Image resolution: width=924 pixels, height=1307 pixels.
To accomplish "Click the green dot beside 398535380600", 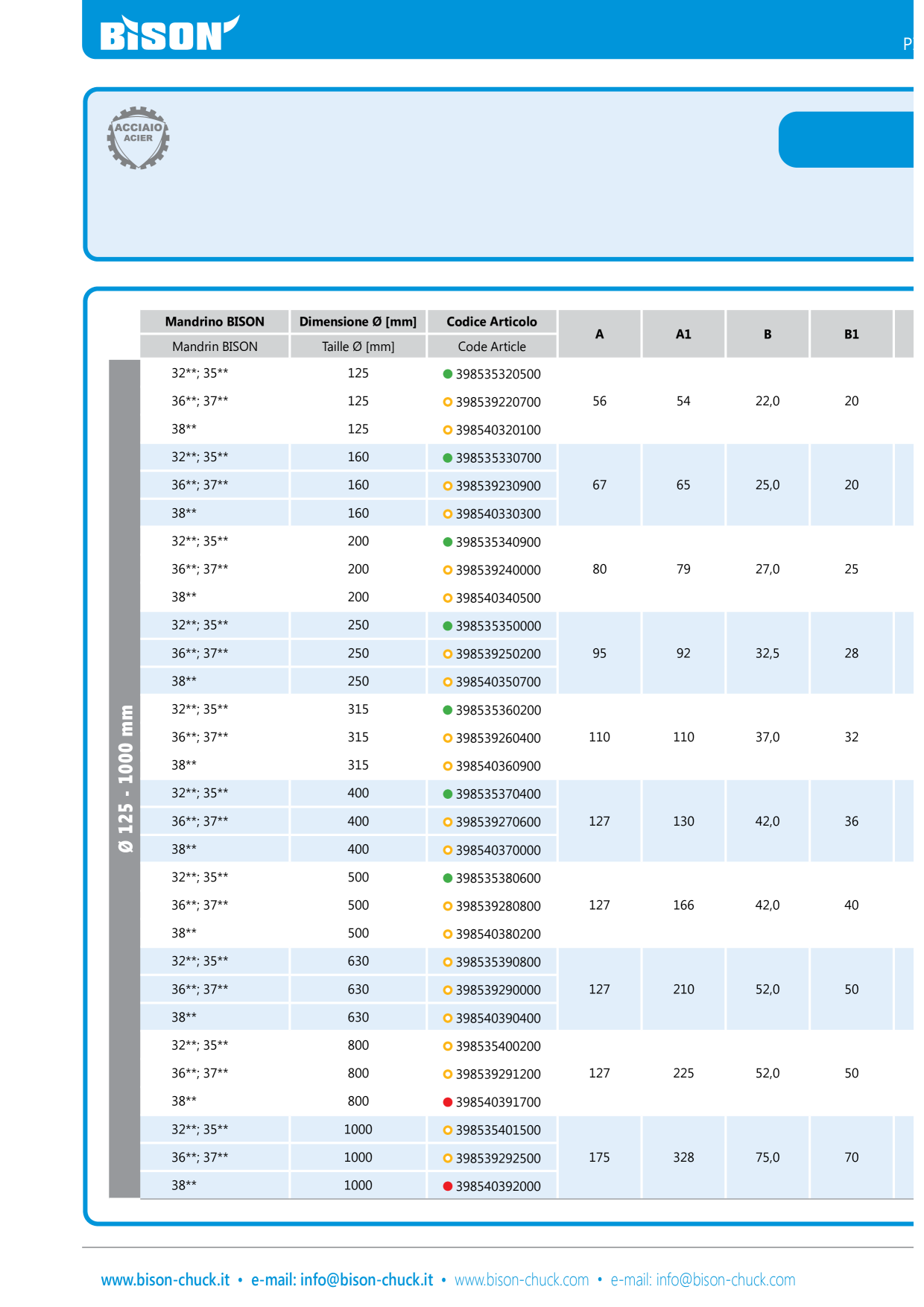I will click(x=448, y=878).
